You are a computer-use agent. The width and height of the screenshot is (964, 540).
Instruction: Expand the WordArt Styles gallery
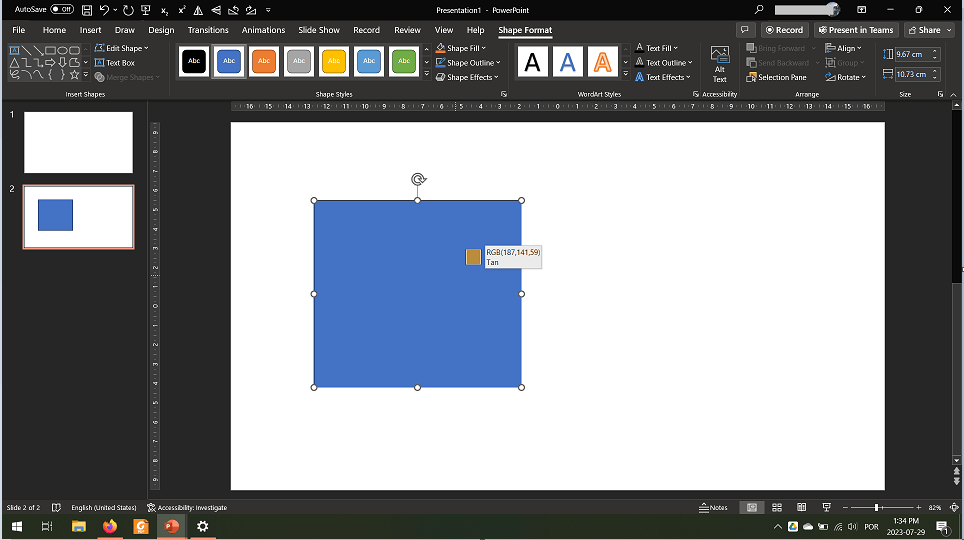(626, 74)
